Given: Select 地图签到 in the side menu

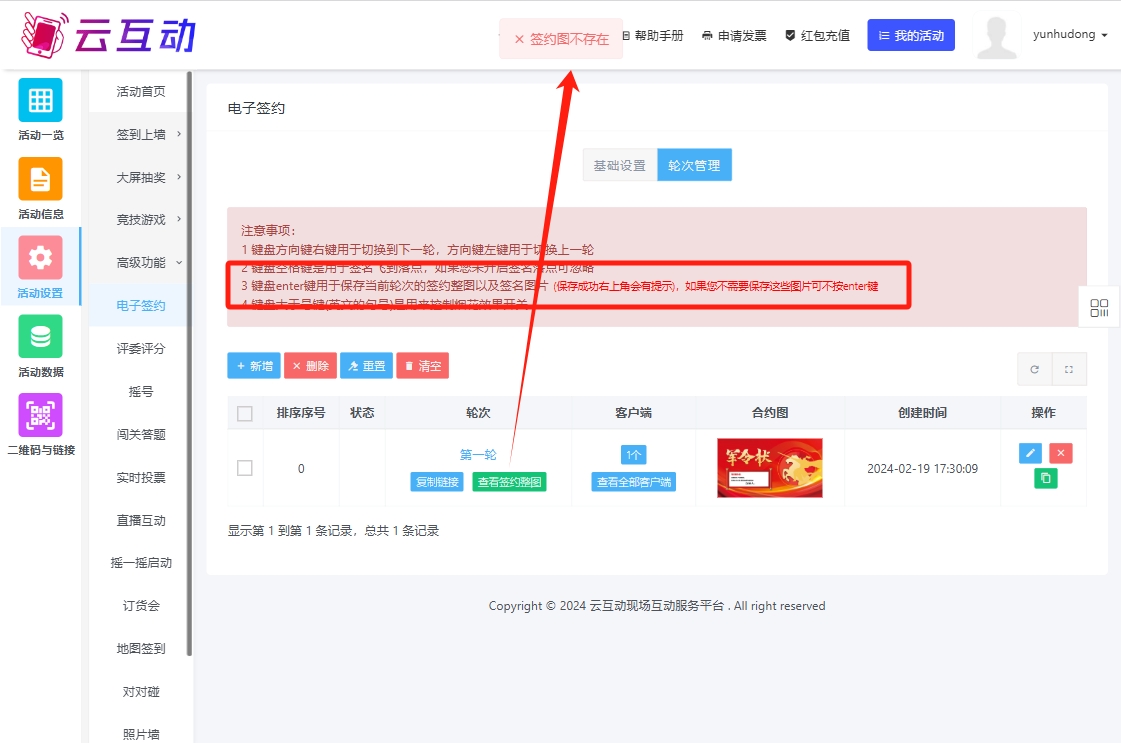Looking at the screenshot, I should (141, 649).
